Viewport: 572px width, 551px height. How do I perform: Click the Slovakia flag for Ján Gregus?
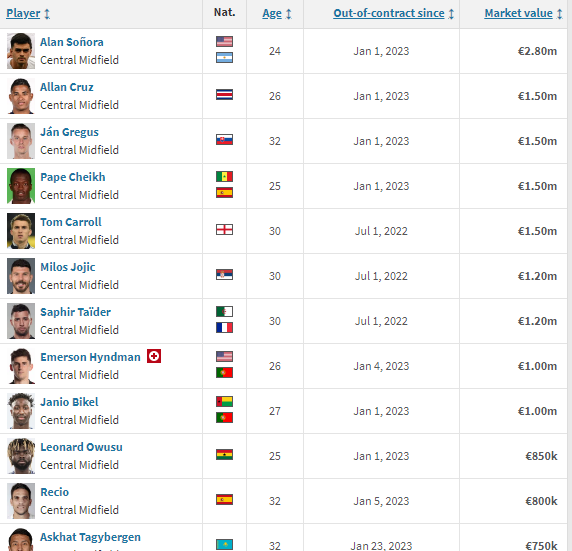tap(224, 140)
